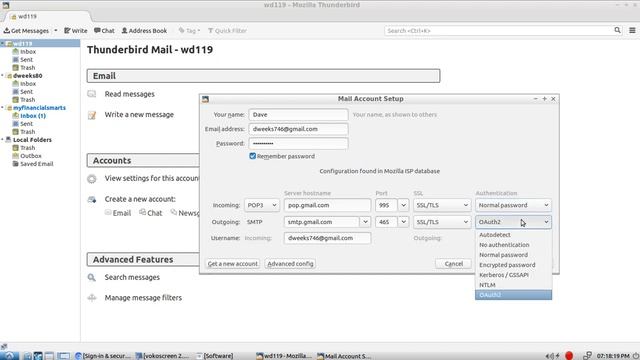Open the Incoming protocol POP3 dropdown

(262, 205)
